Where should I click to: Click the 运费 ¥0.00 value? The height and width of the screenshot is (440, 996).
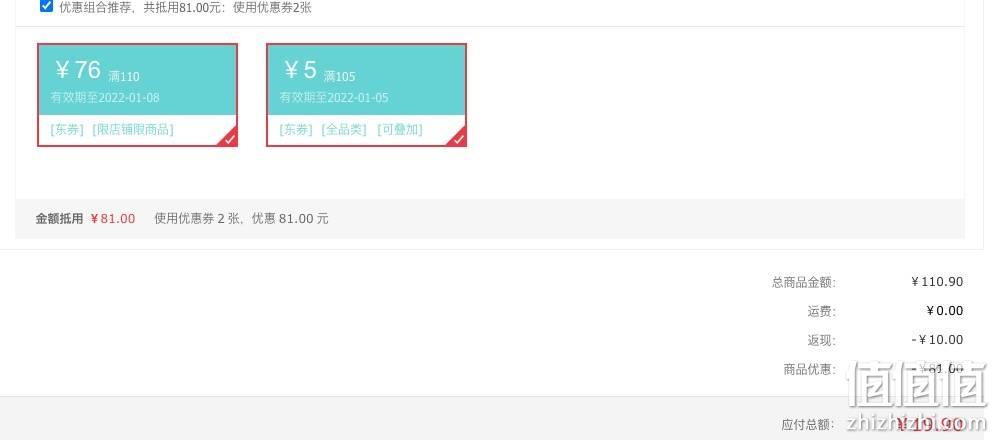pos(945,310)
